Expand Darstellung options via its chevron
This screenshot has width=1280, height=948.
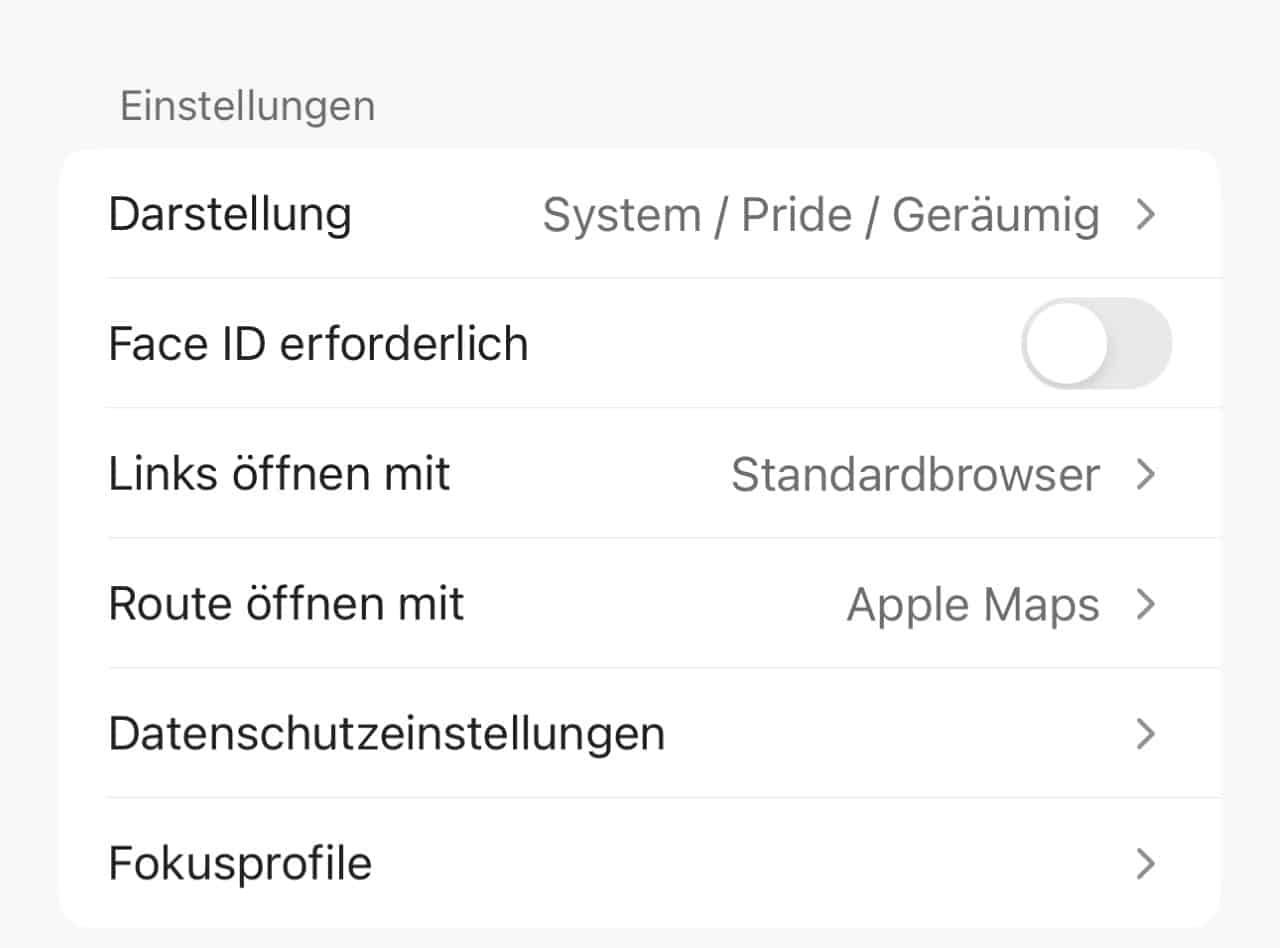(1146, 215)
